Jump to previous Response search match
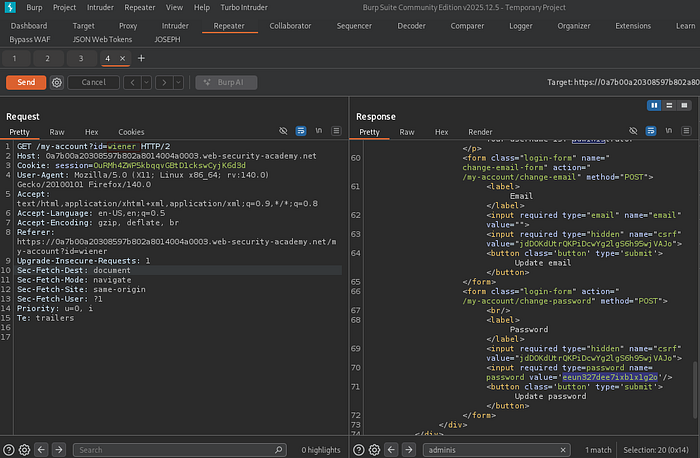This screenshot has height=458, width=700. tap(392, 450)
